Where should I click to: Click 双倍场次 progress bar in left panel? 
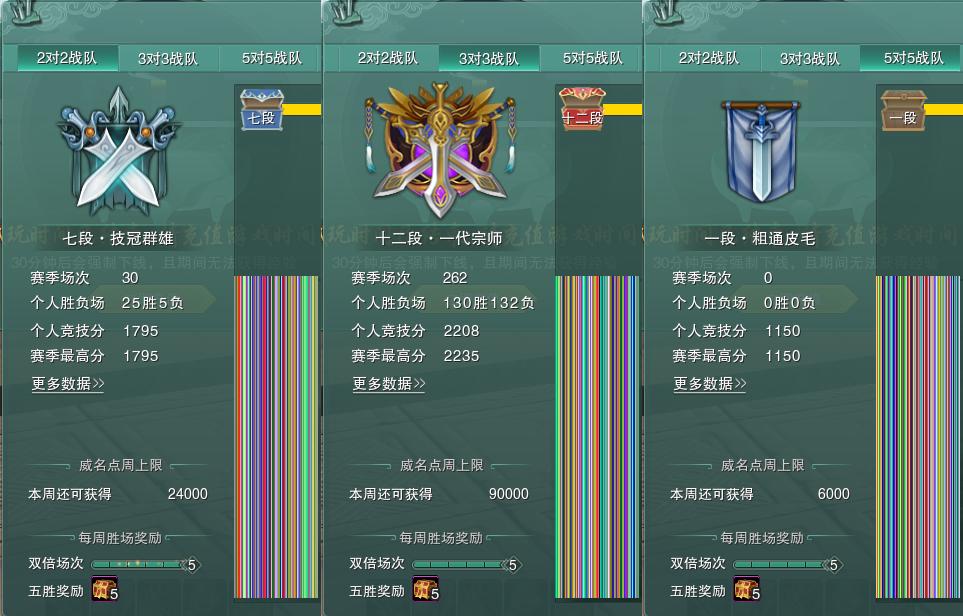144,564
